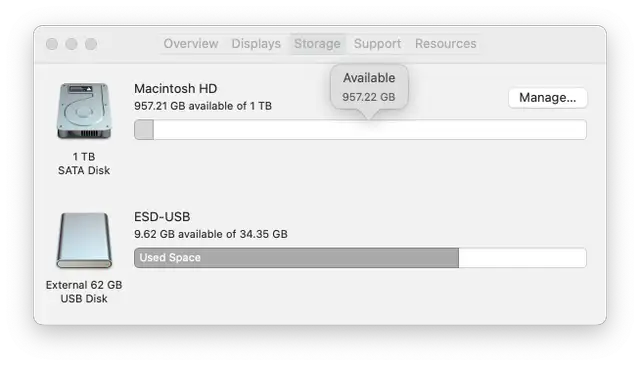The height and width of the screenshot is (366, 640).
Task: Click the ESD-USB volume name
Action: coord(162,217)
